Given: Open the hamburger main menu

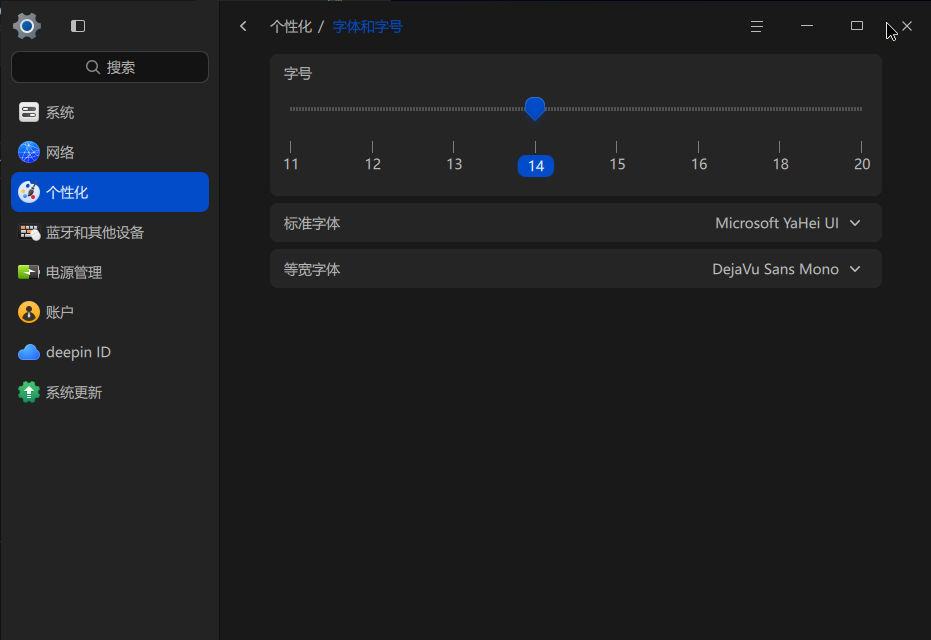Looking at the screenshot, I should (756, 26).
